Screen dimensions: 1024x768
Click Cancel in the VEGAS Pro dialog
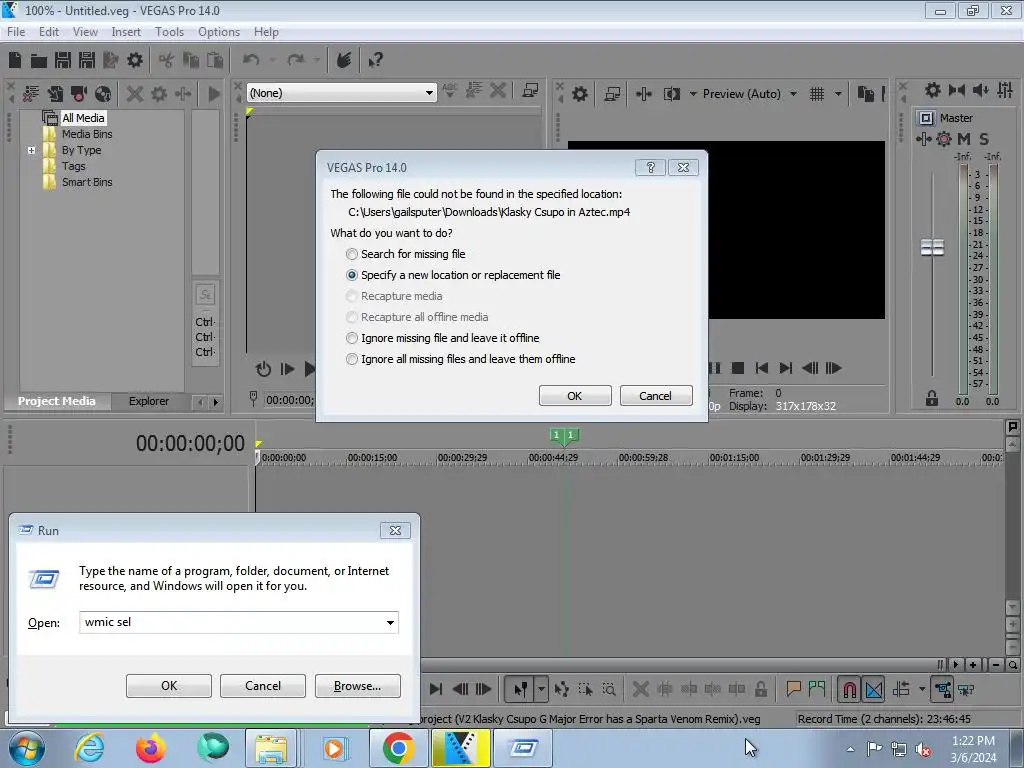[x=656, y=396]
